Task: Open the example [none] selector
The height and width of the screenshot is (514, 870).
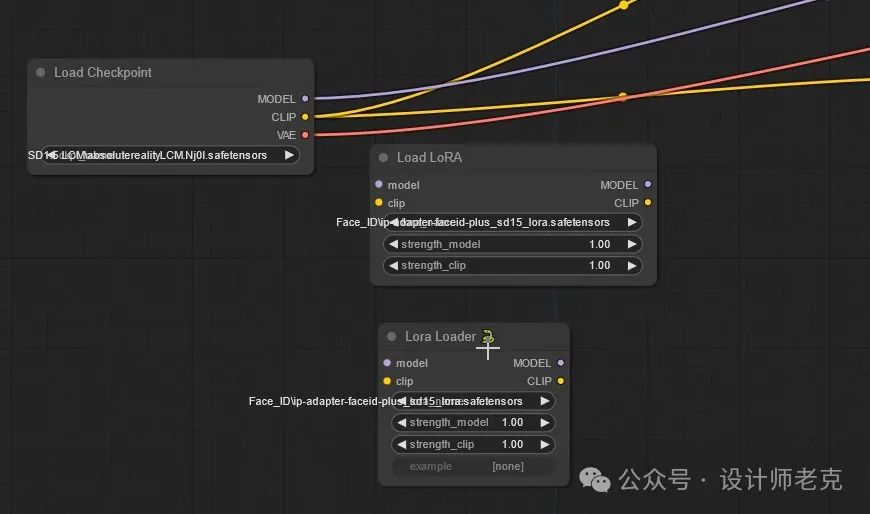Action: click(x=473, y=466)
